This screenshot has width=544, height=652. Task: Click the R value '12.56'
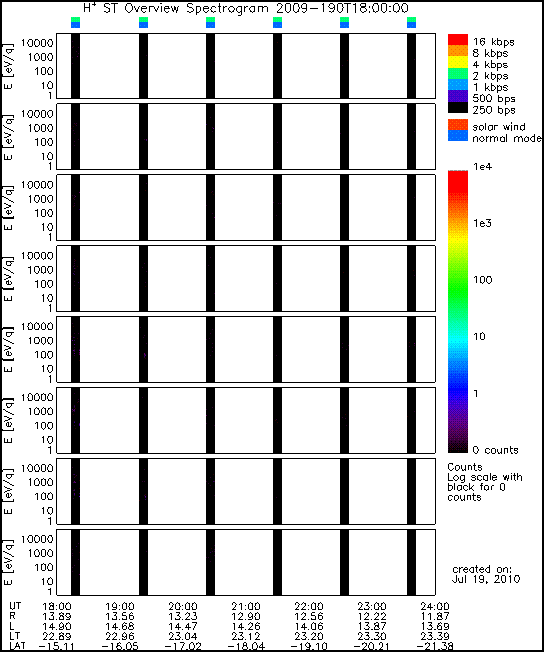[x=309, y=617]
